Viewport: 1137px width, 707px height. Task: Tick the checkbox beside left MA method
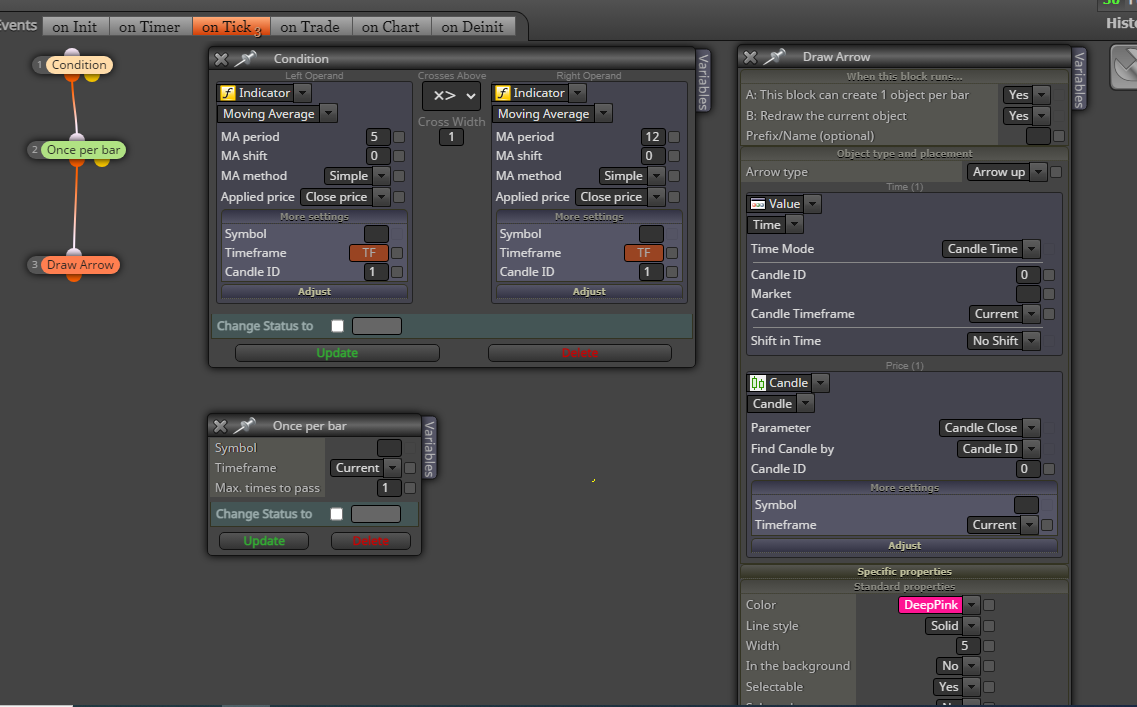coord(399,176)
